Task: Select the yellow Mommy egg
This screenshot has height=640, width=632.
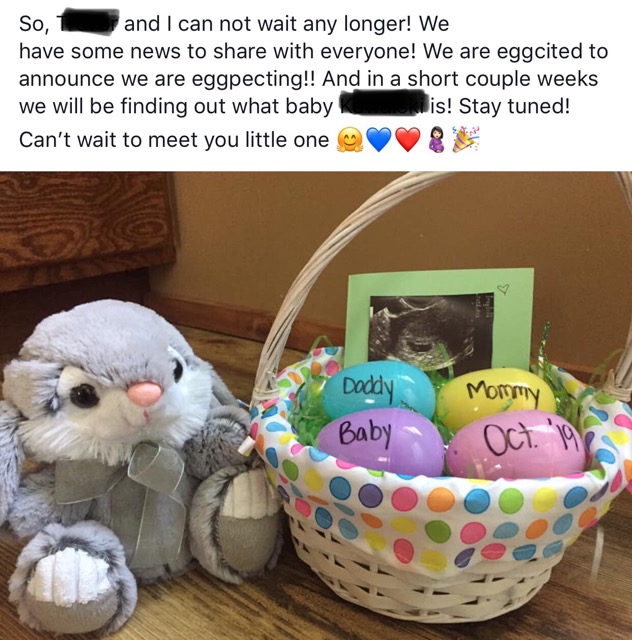Action: pyautogui.click(x=496, y=398)
